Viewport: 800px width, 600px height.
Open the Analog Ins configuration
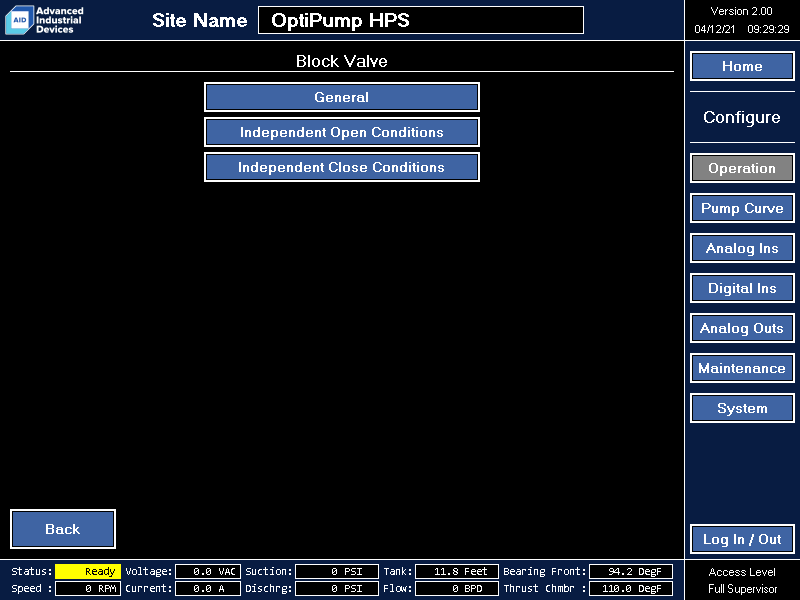click(x=742, y=248)
